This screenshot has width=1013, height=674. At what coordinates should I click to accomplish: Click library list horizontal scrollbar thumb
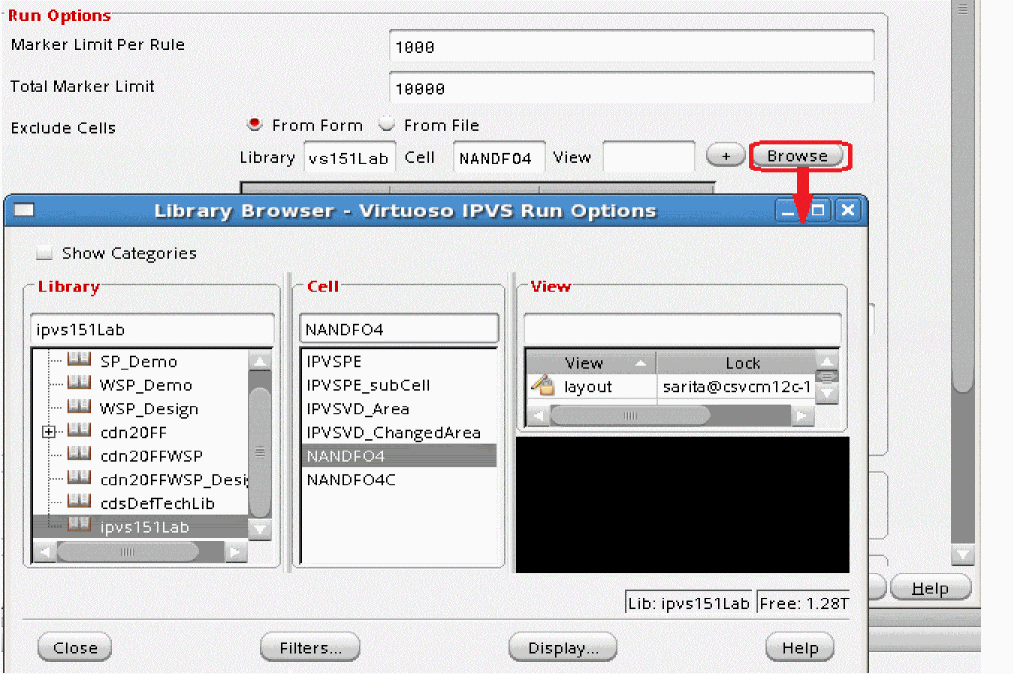click(128, 551)
